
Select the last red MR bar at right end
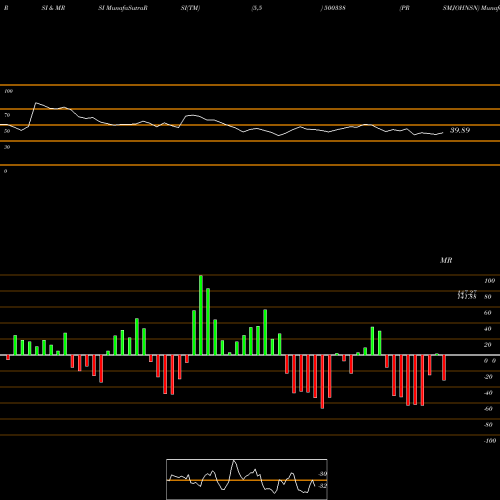click(x=444, y=368)
